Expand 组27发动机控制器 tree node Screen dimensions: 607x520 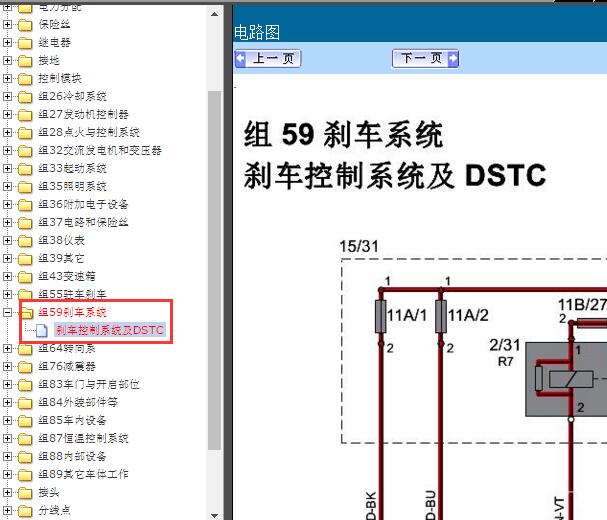7,114
